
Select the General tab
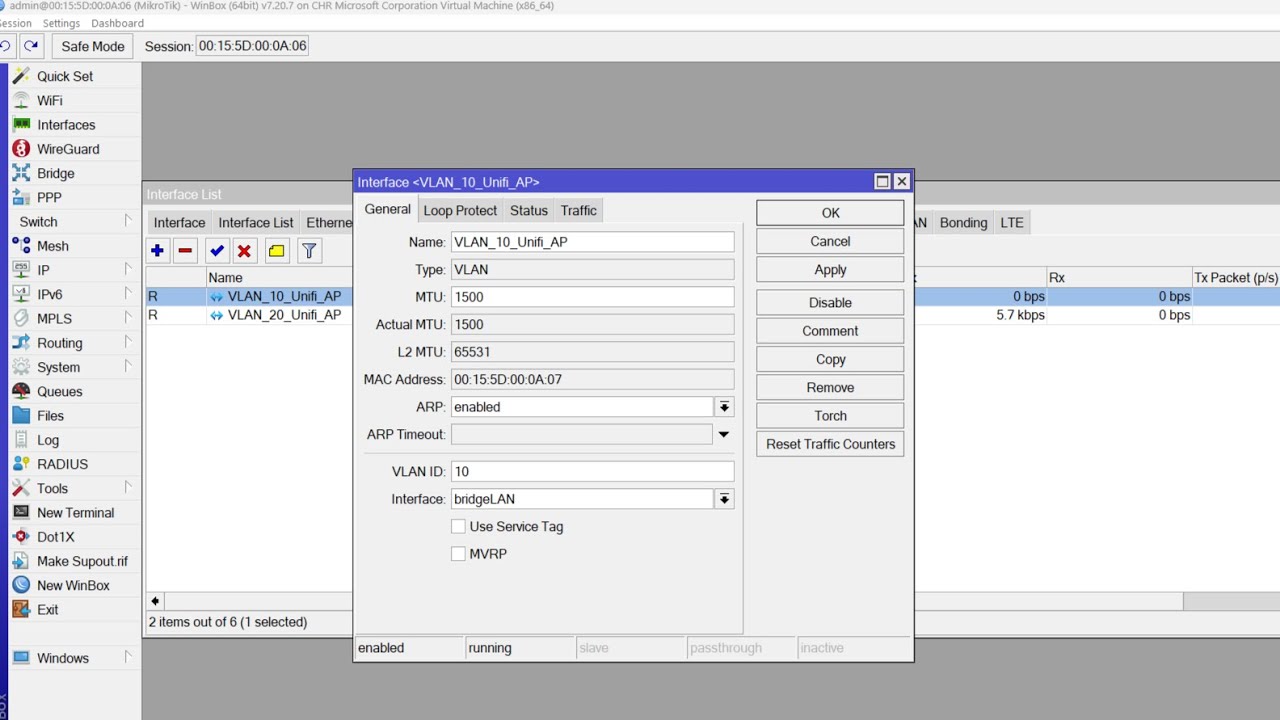[387, 209]
